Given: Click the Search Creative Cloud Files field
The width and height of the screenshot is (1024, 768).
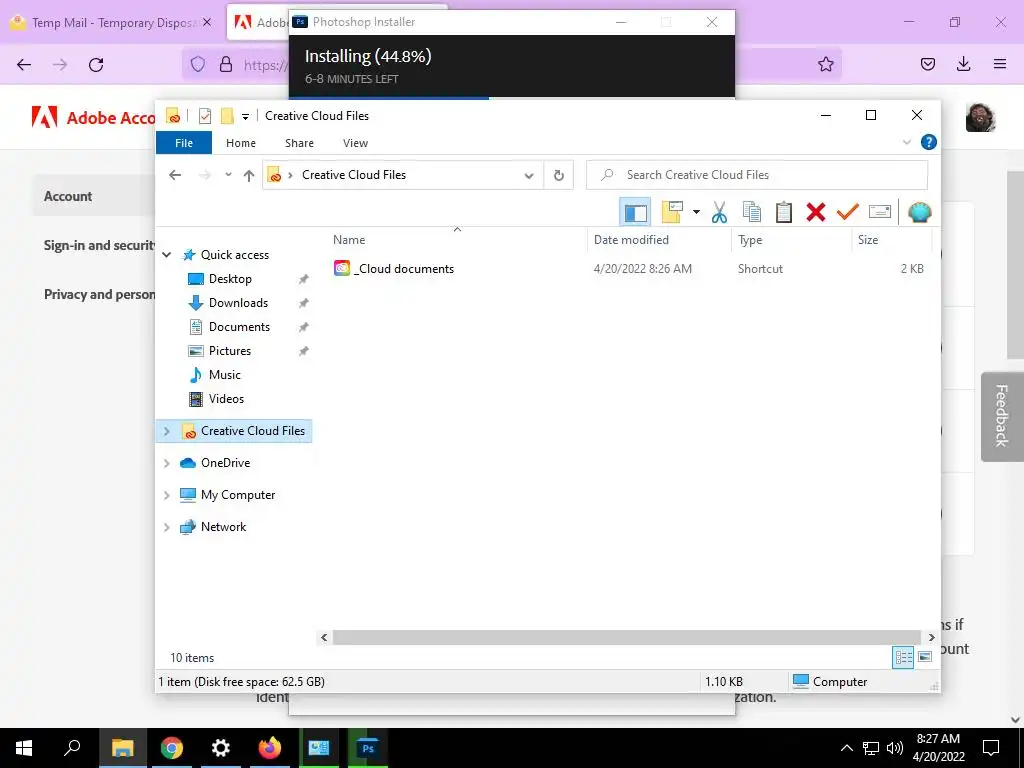Looking at the screenshot, I should 757,175.
